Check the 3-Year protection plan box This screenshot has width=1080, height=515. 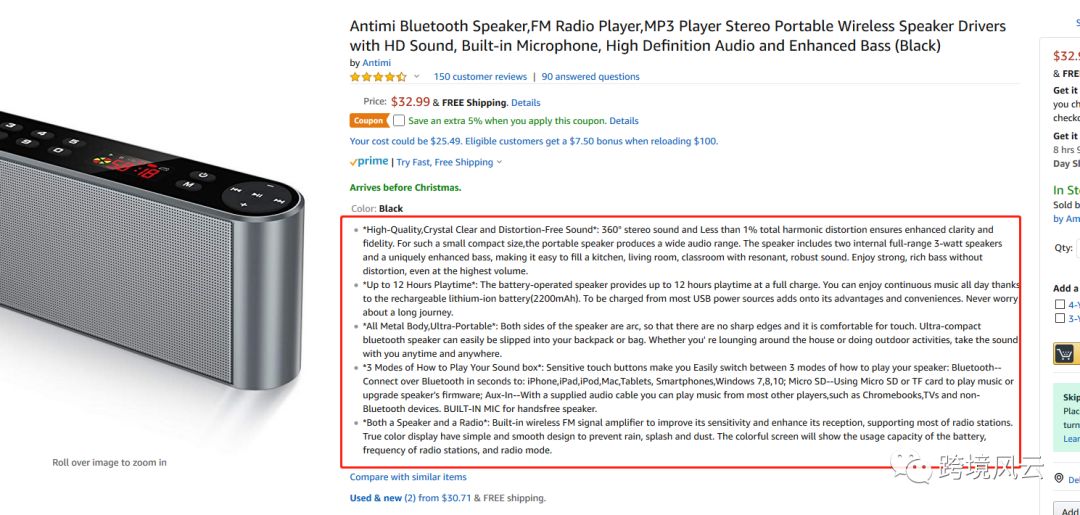coord(1060,318)
